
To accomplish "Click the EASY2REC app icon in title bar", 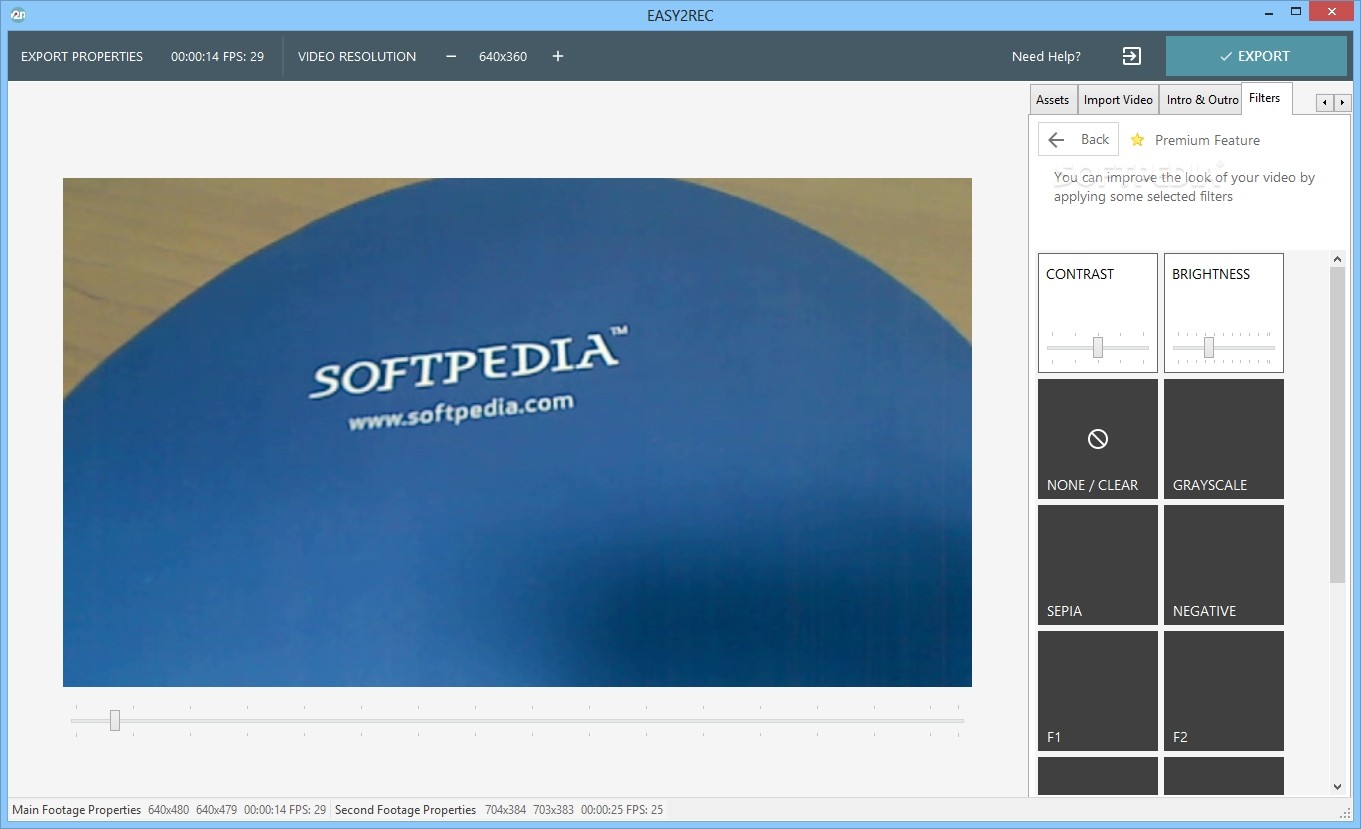I will [17, 14].
